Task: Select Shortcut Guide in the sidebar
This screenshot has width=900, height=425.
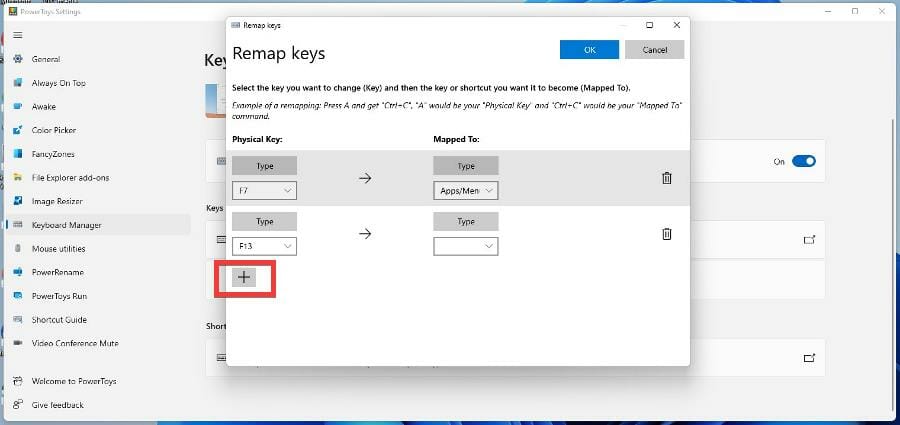Action: (x=59, y=319)
